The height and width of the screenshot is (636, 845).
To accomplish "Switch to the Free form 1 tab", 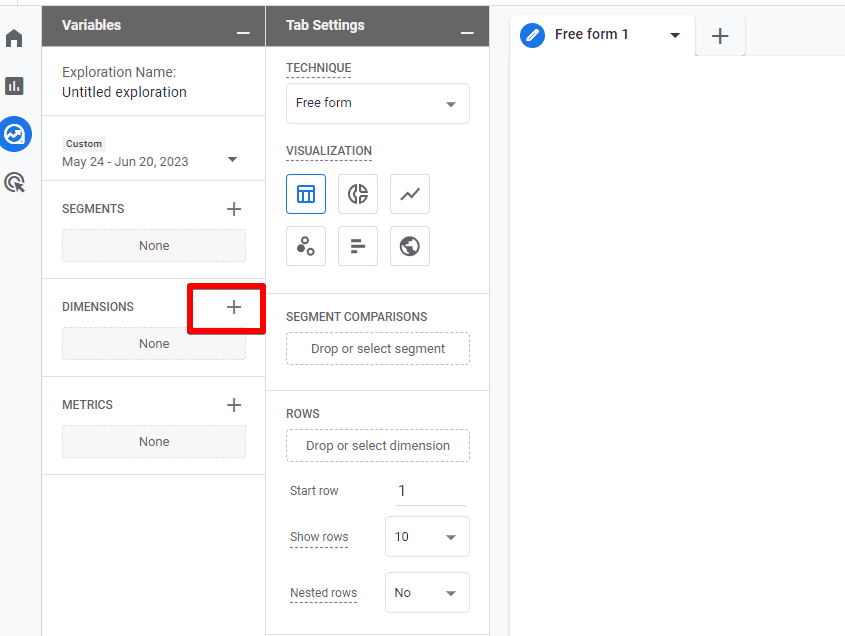I will point(591,35).
